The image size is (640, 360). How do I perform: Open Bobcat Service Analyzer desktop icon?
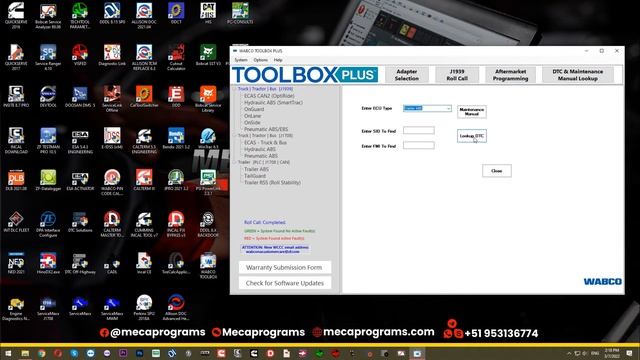tap(48, 16)
